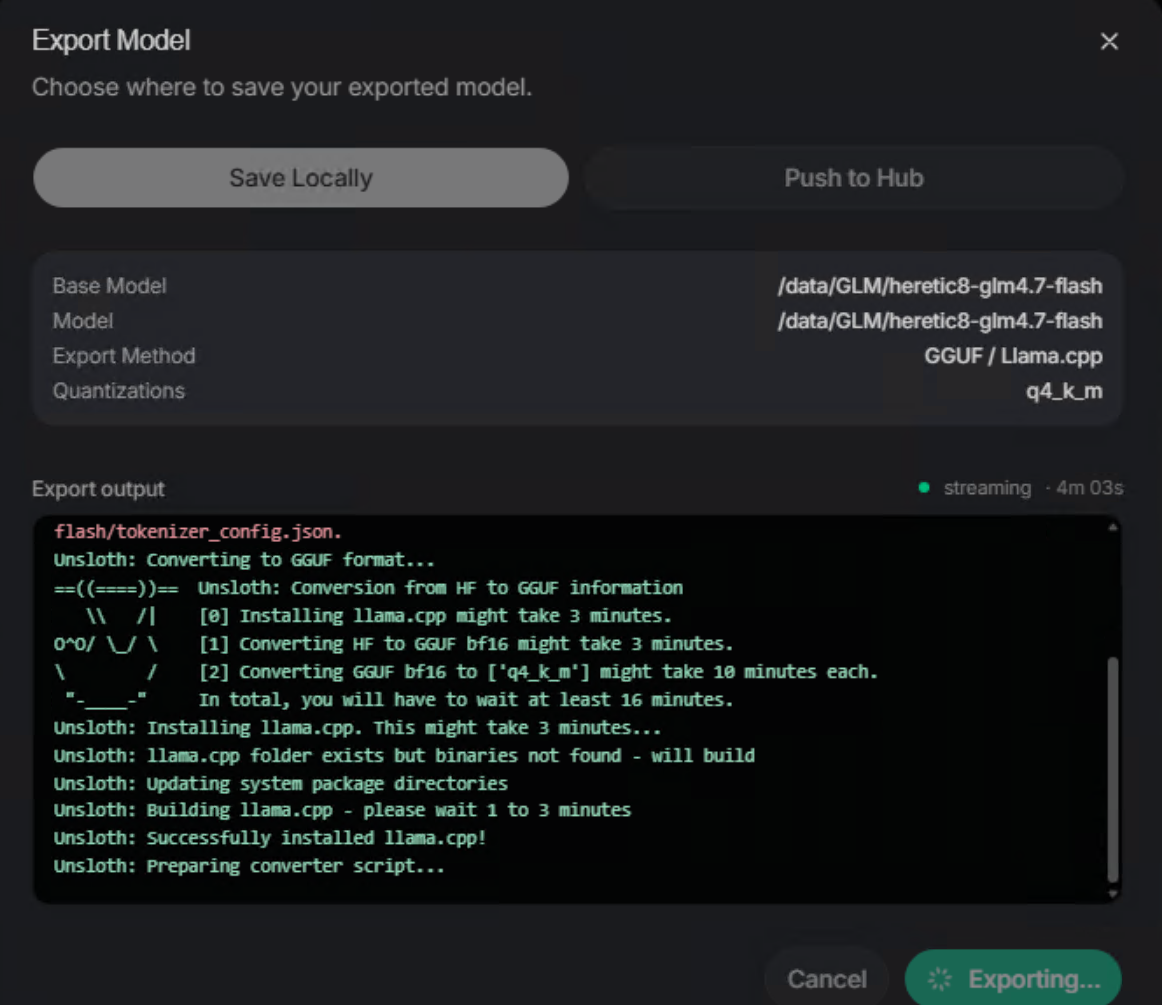Click the 'Converting to GGUF format...' log line
Screen dimensions: 1162x1005
(x=244, y=560)
